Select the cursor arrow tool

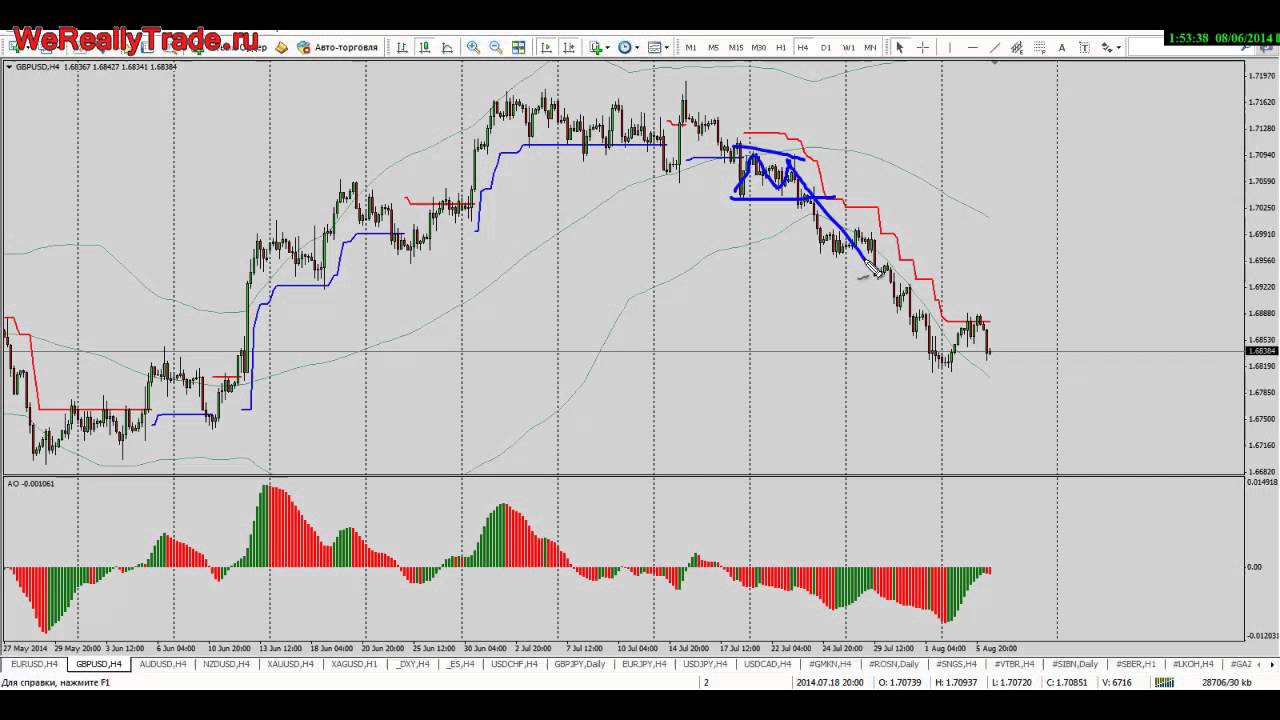point(899,47)
